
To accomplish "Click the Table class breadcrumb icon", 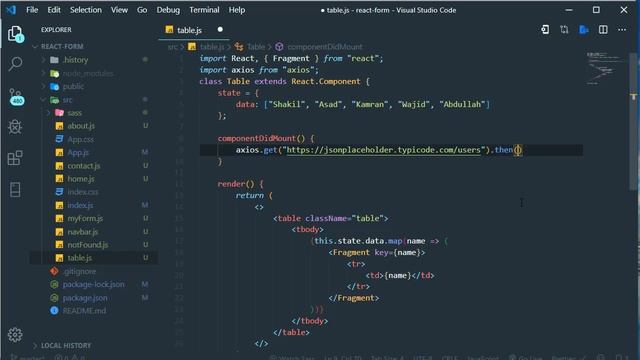I will [239, 47].
